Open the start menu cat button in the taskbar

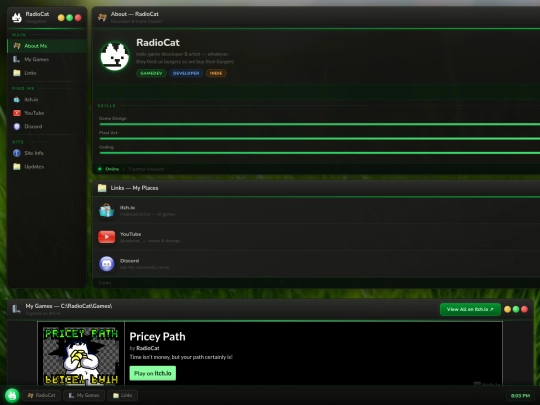[x=12, y=395]
